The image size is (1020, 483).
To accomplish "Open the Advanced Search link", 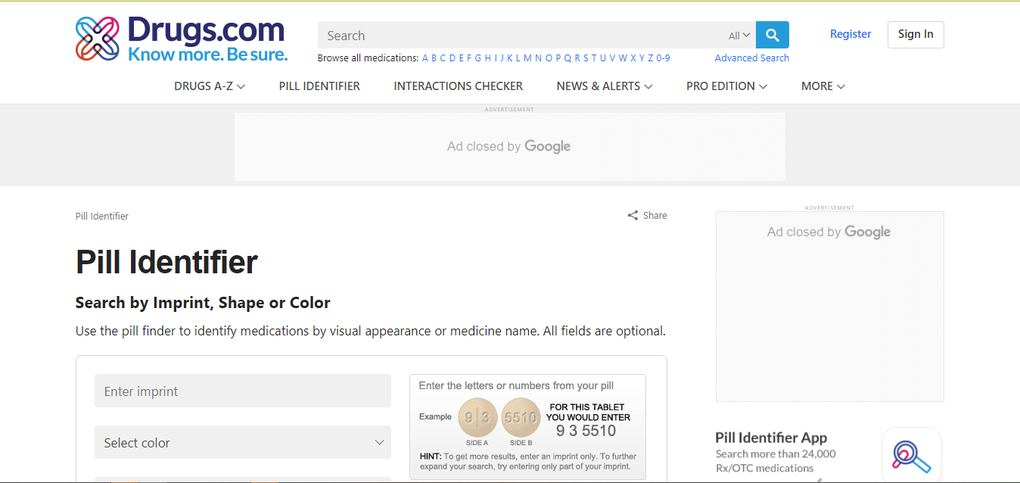I will click(752, 58).
